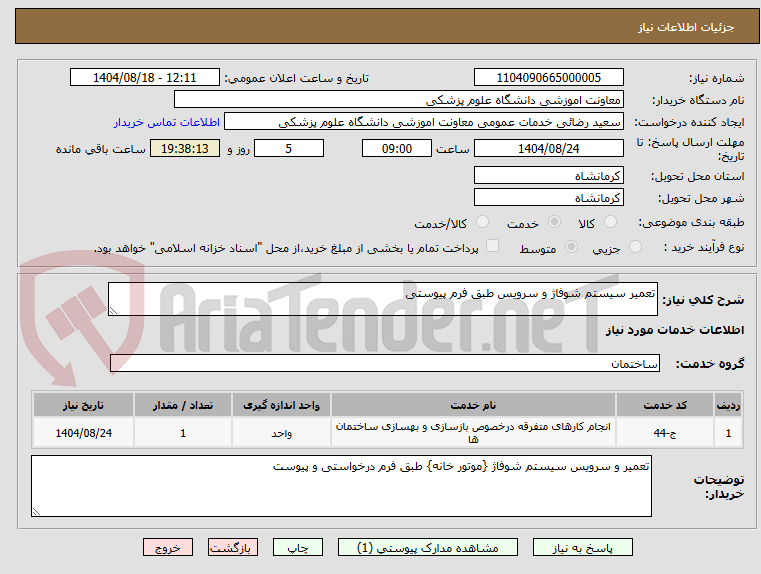
Task: Click the استان محل تحویل field
Action: 548,176
